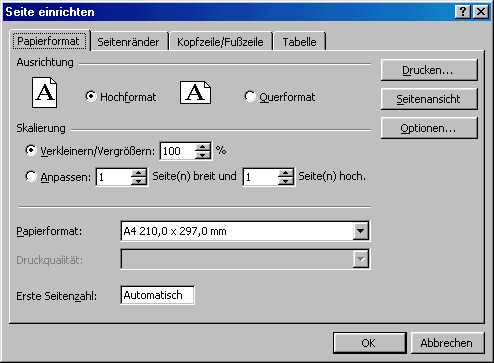
Task: Click the portrait page orientation icon
Action: (x=44, y=92)
